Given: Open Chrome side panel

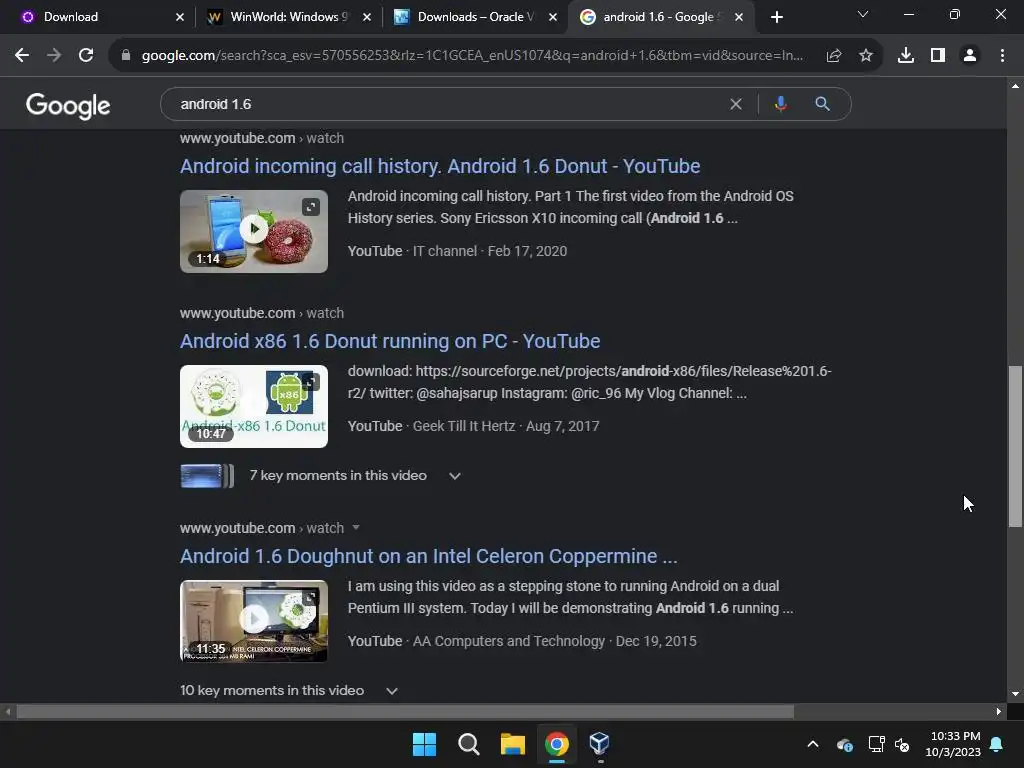Looking at the screenshot, I should (938, 56).
